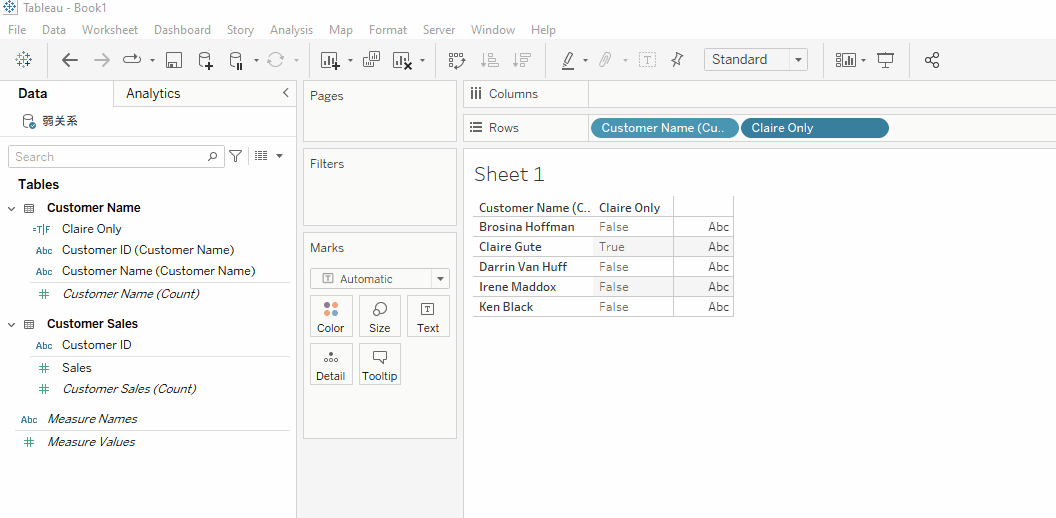Click the Ken Black row label
This screenshot has height=518, width=1056.
[x=505, y=307]
